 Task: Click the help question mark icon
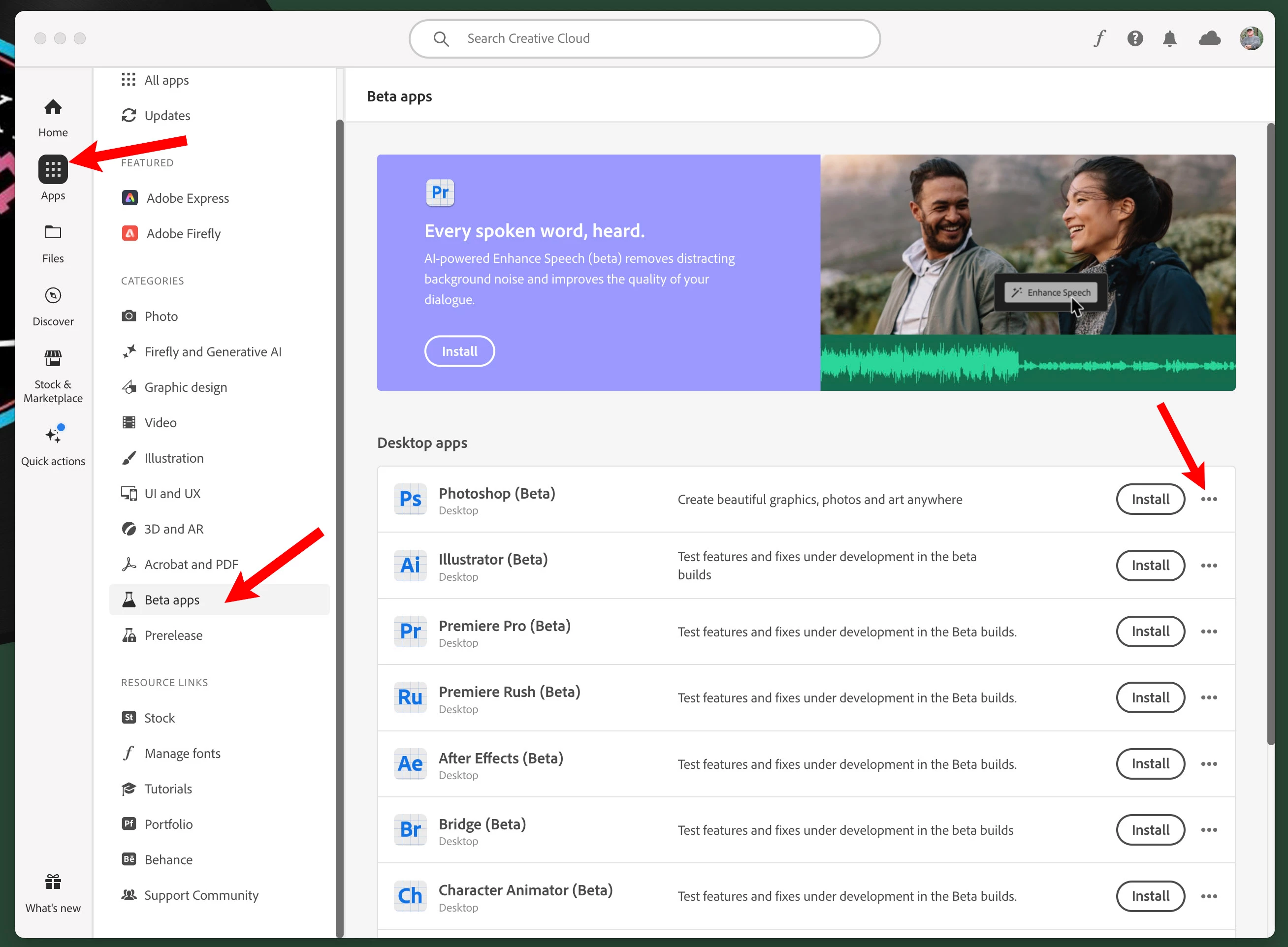[x=1135, y=38]
